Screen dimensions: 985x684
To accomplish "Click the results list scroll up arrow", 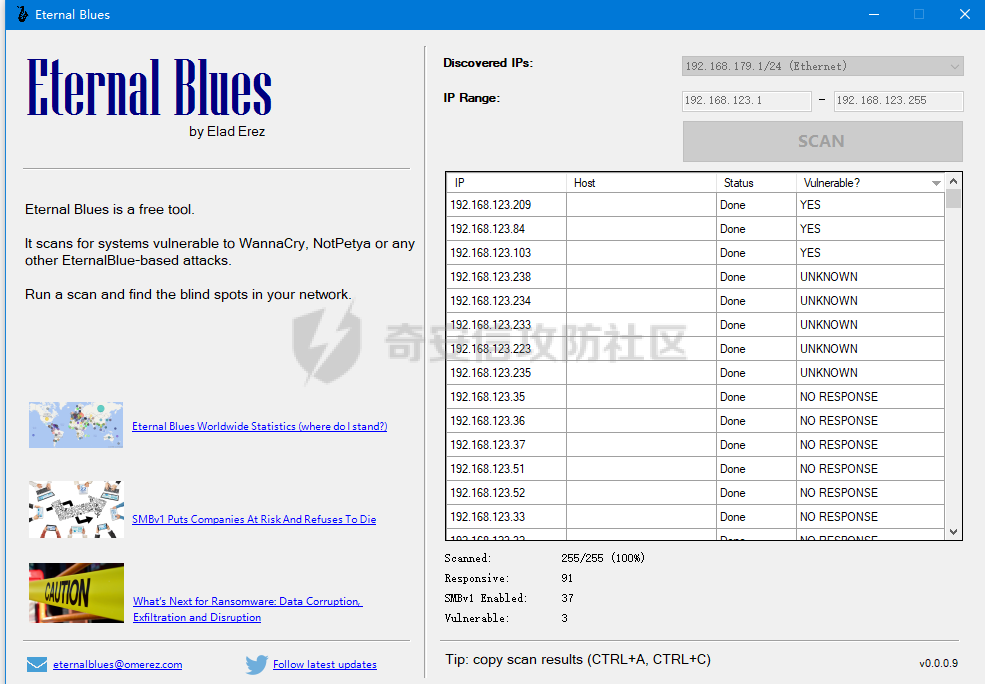I will (x=954, y=182).
